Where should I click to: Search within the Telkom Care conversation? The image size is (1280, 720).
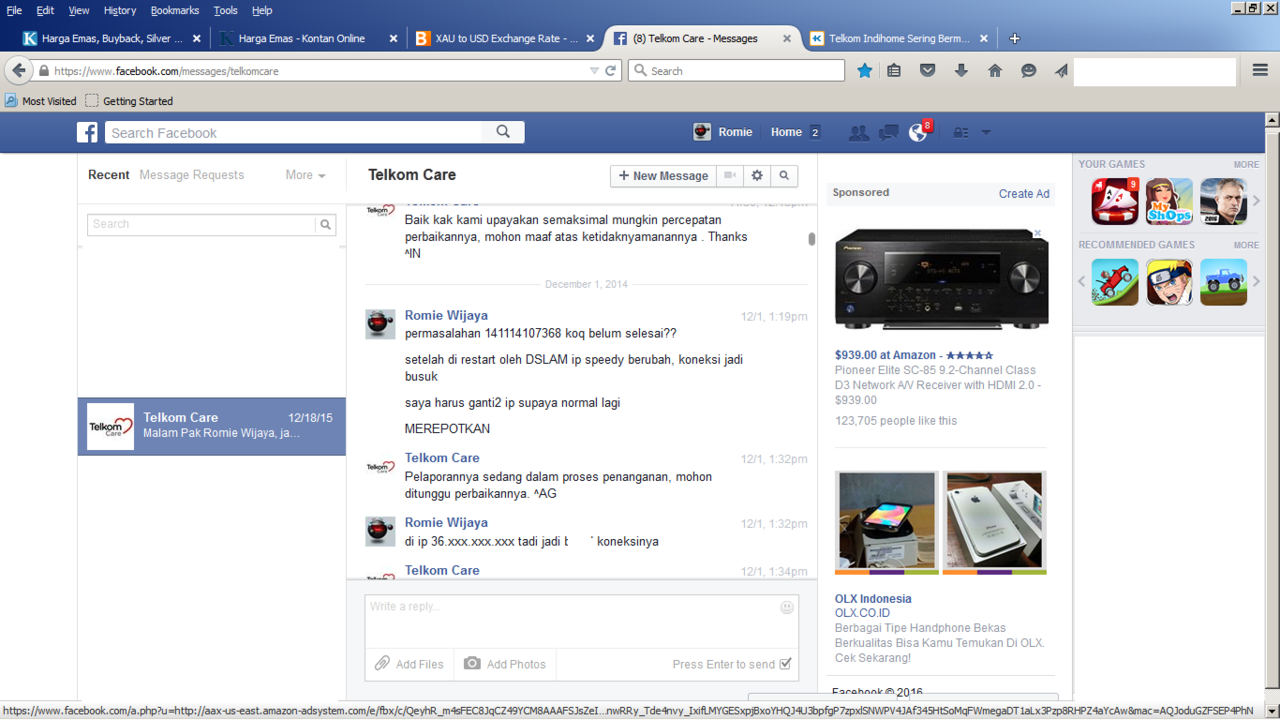tap(784, 175)
